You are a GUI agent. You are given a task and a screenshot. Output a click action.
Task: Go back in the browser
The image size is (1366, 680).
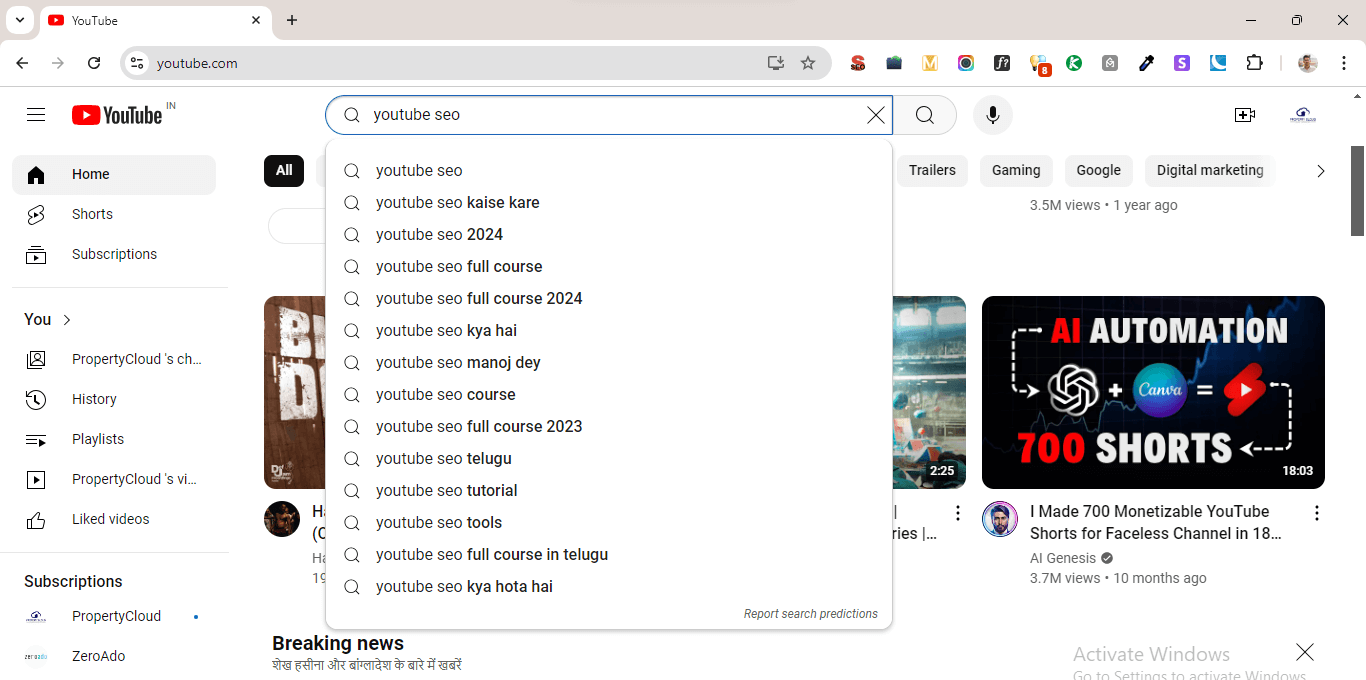[x=22, y=63]
